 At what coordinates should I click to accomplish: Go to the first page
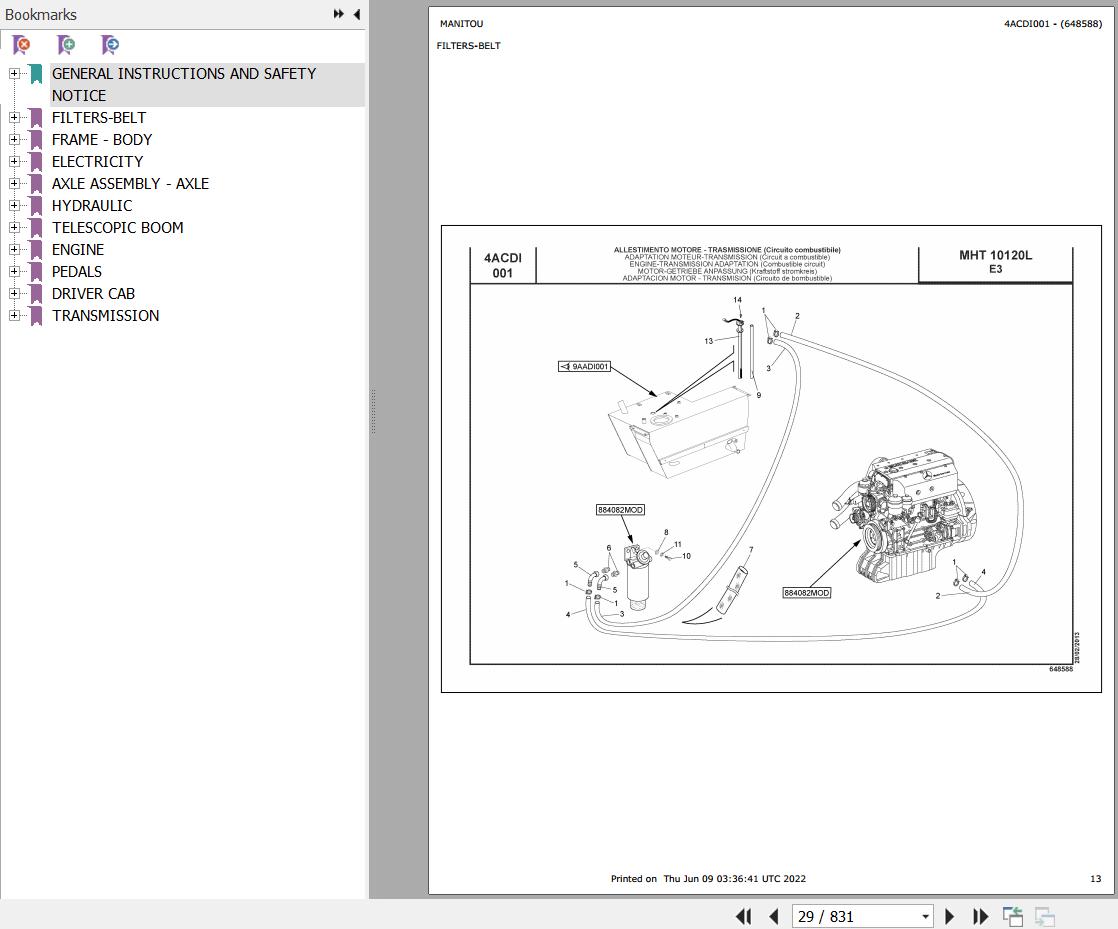pos(743,916)
